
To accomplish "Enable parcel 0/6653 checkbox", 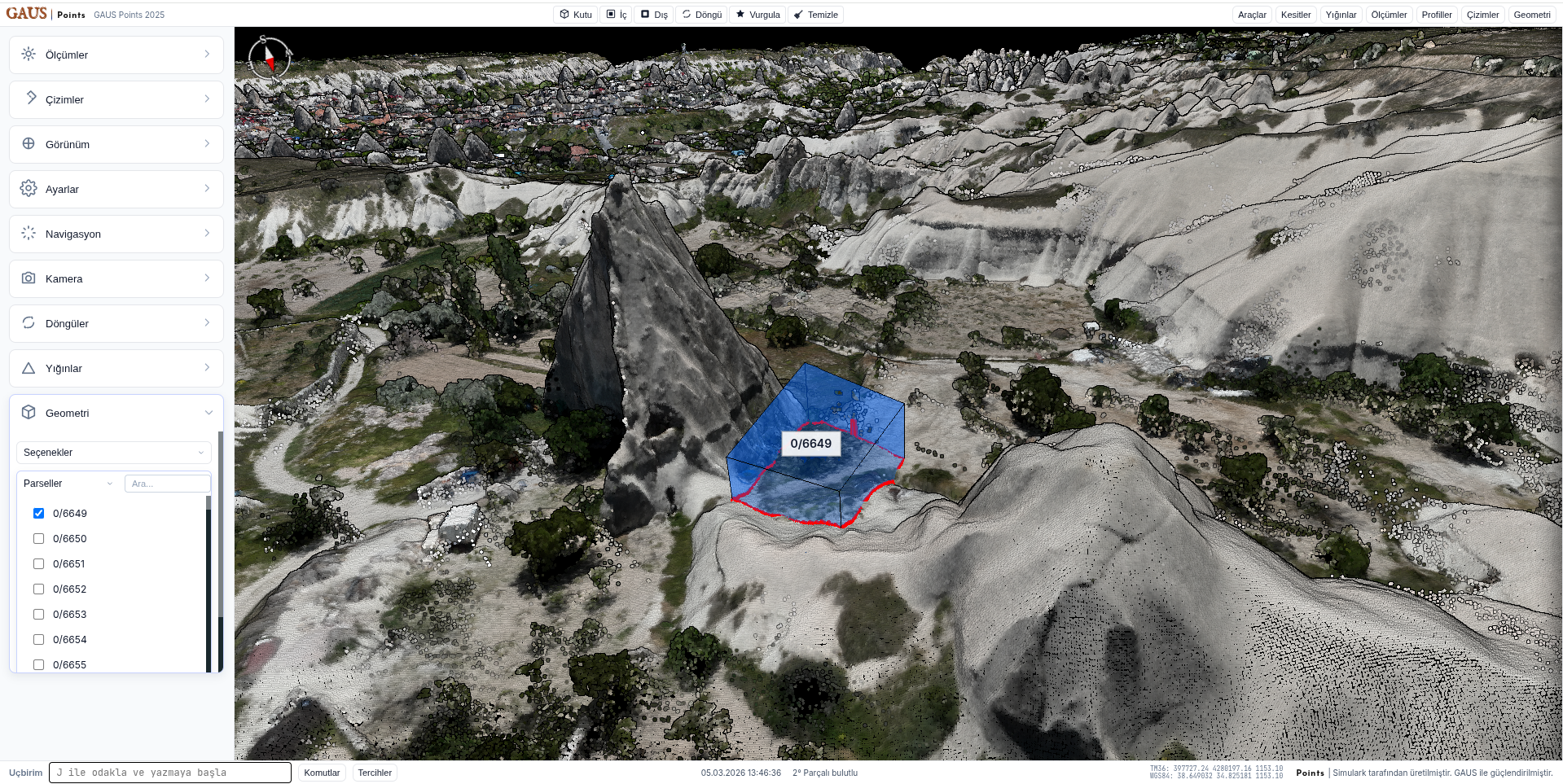I will (x=38, y=614).
